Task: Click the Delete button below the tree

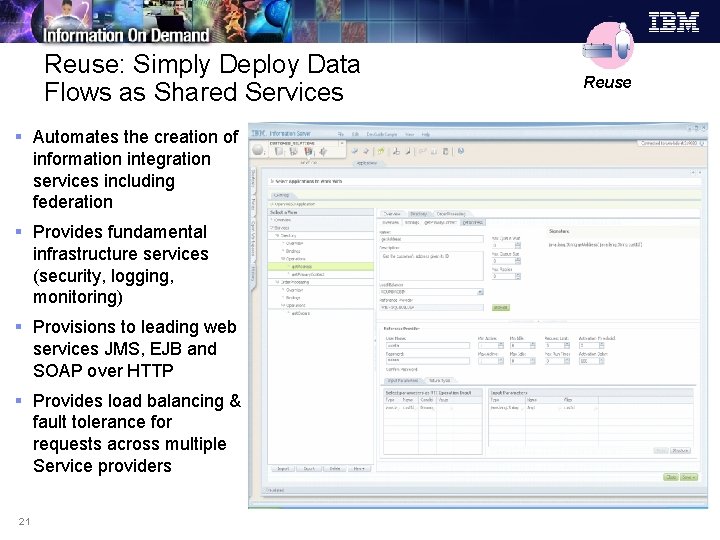Action: click(x=335, y=469)
